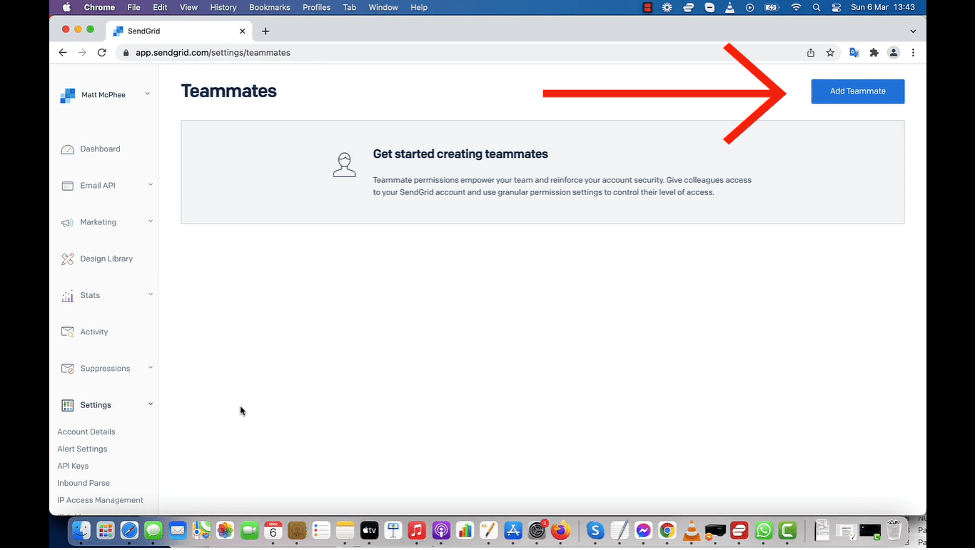Collapse the Settings chevron
The height and width of the screenshot is (550, 977).
coord(151,405)
